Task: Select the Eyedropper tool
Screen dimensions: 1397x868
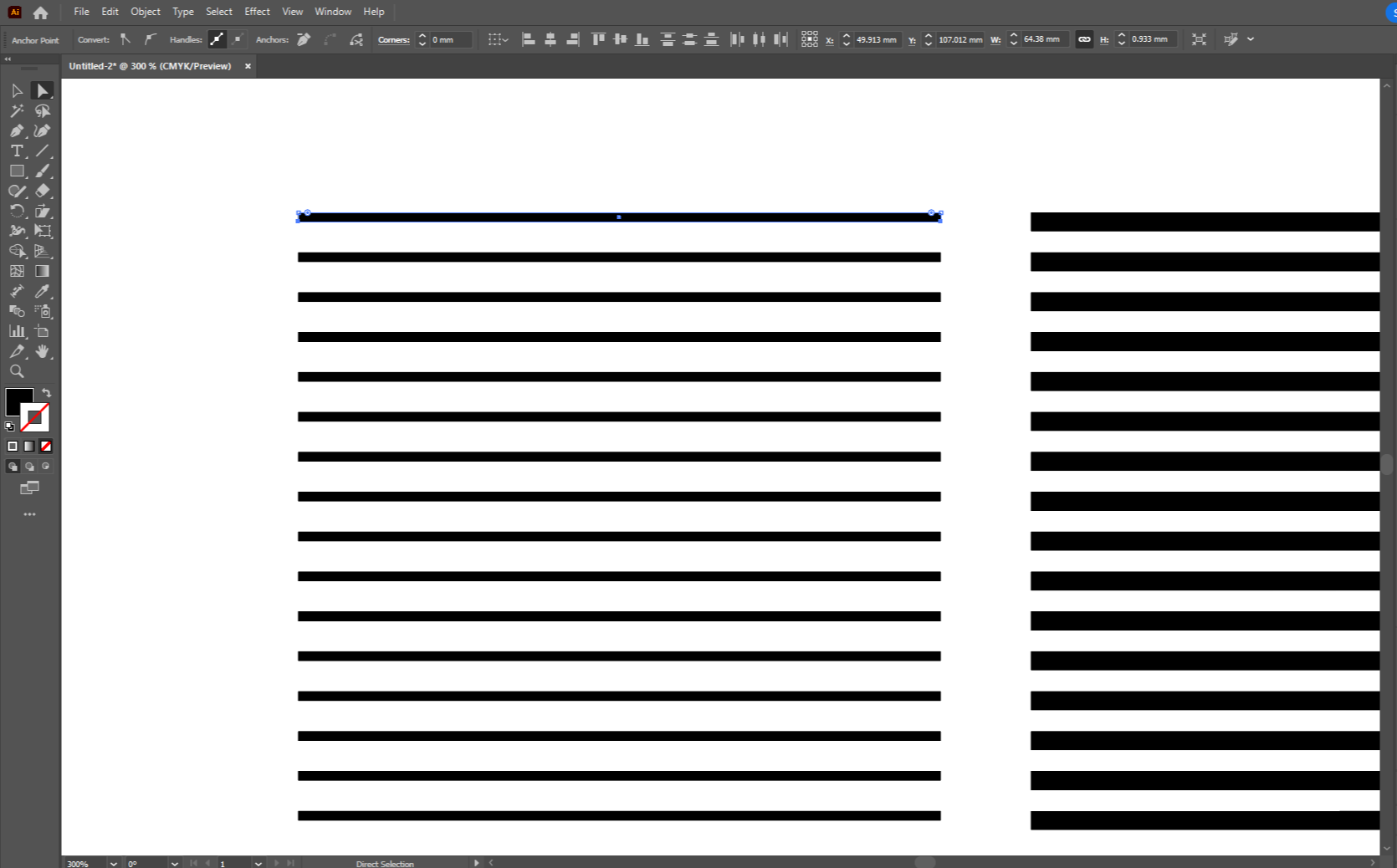Action: 43,291
